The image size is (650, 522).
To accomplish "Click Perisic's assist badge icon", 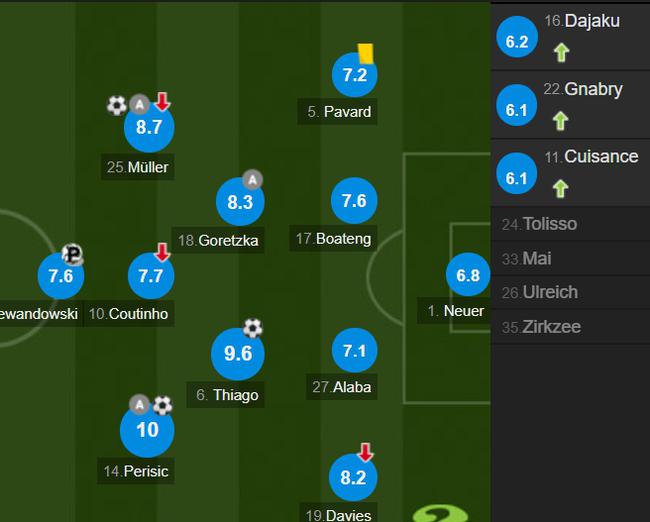I will click(x=140, y=404).
